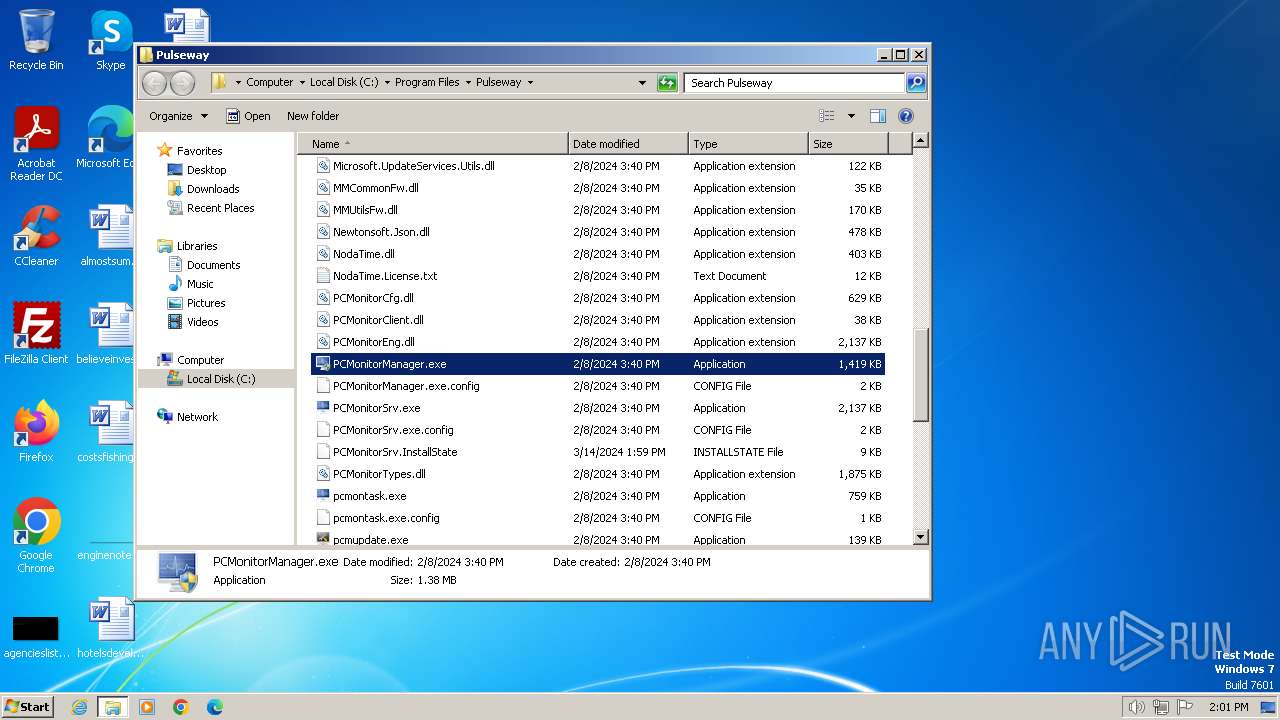This screenshot has height=720, width=1280.
Task: Click the file list scroll down arrow
Action: 921,537
